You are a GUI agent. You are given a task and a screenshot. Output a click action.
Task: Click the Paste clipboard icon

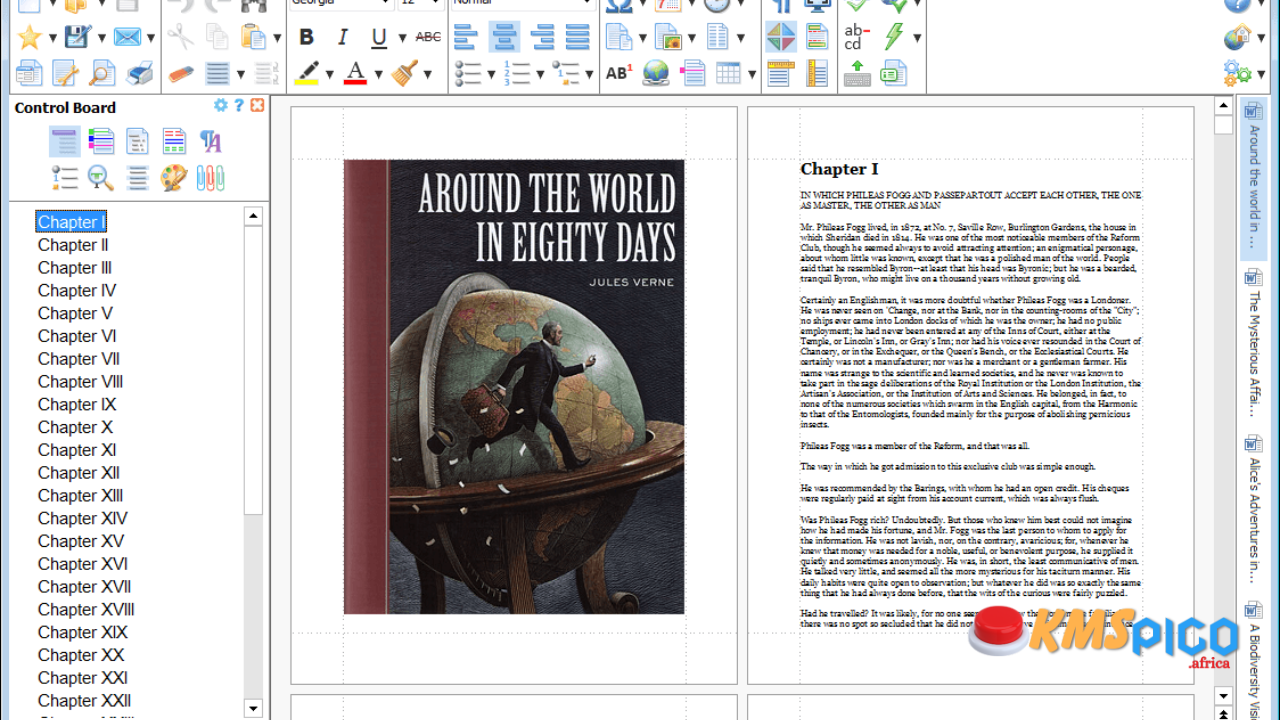(x=254, y=37)
